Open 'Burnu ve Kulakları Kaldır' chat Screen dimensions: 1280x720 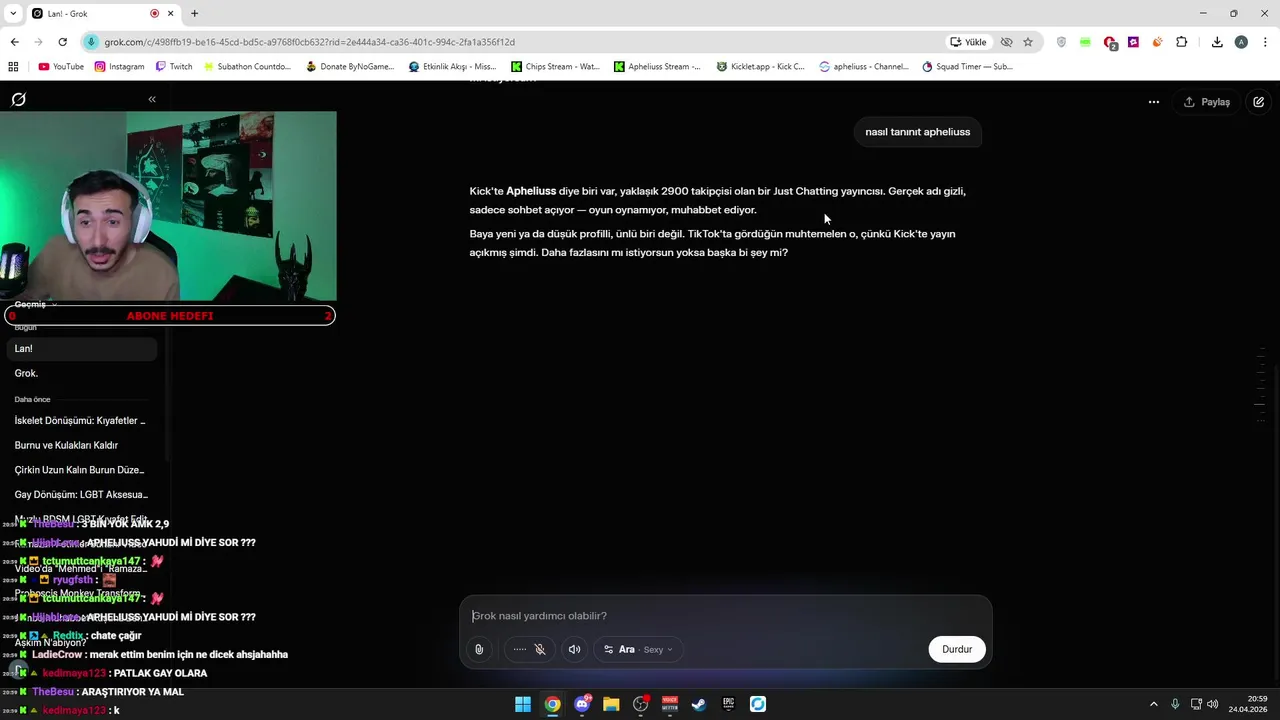pos(82,445)
